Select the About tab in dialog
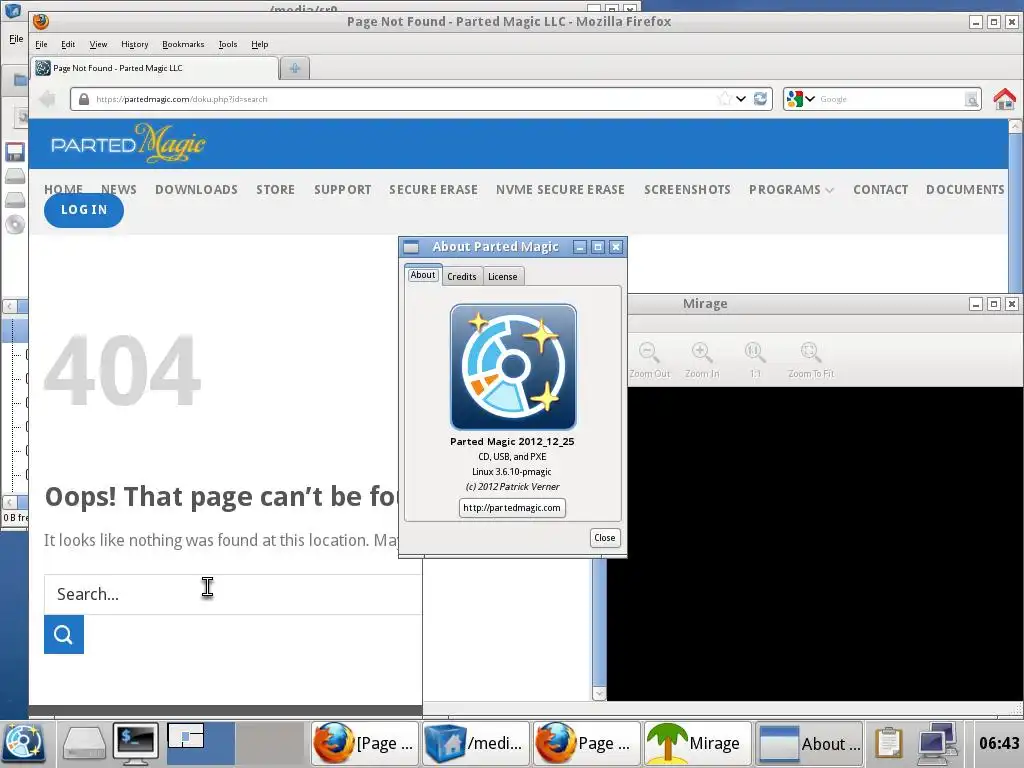Viewport: 1024px width, 768px height. 423,275
